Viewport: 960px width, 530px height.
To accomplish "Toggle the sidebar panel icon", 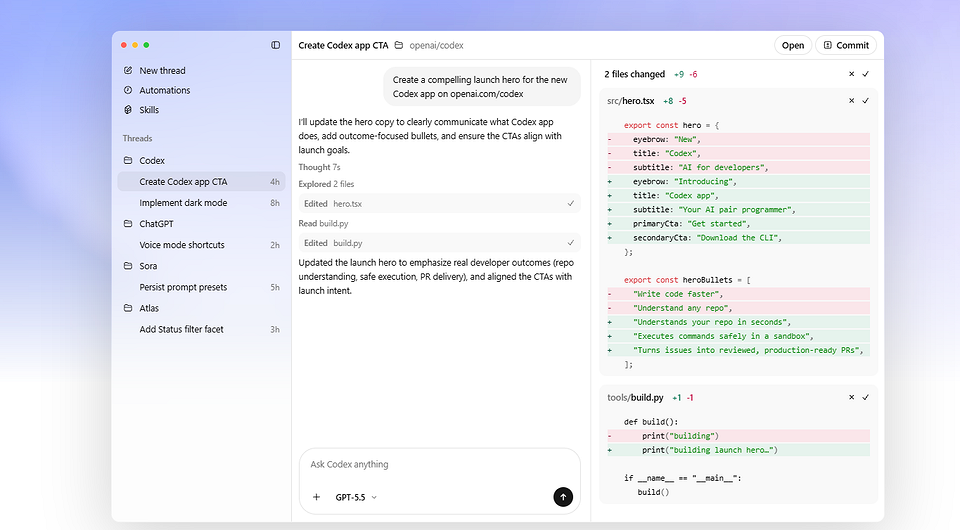I will point(276,45).
